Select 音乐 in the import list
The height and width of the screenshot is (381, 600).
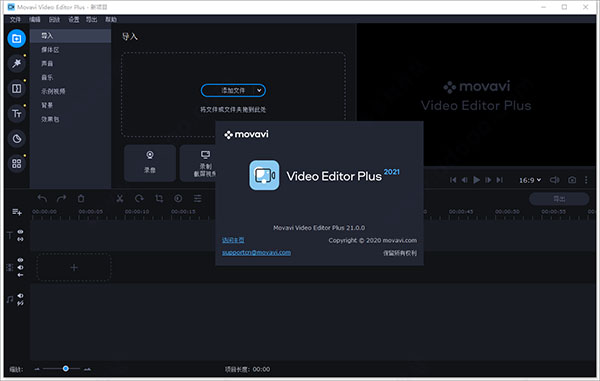[x=70, y=77]
